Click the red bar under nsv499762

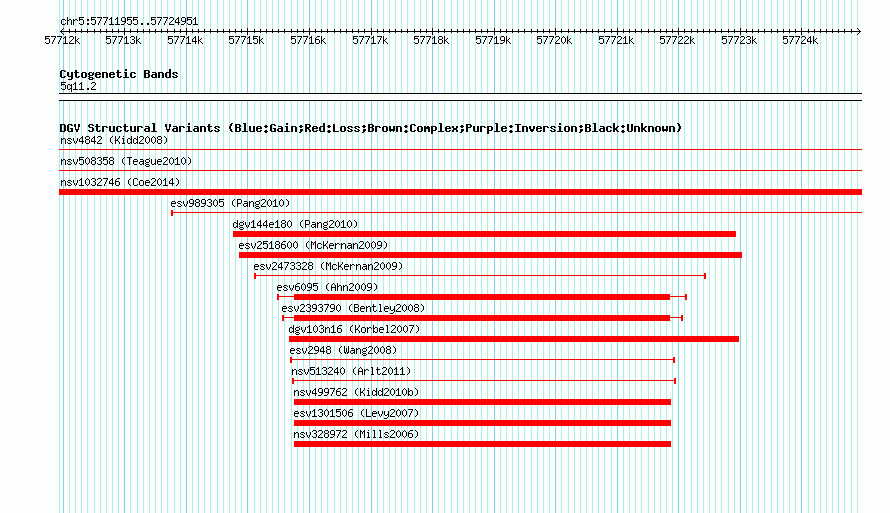pos(482,402)
